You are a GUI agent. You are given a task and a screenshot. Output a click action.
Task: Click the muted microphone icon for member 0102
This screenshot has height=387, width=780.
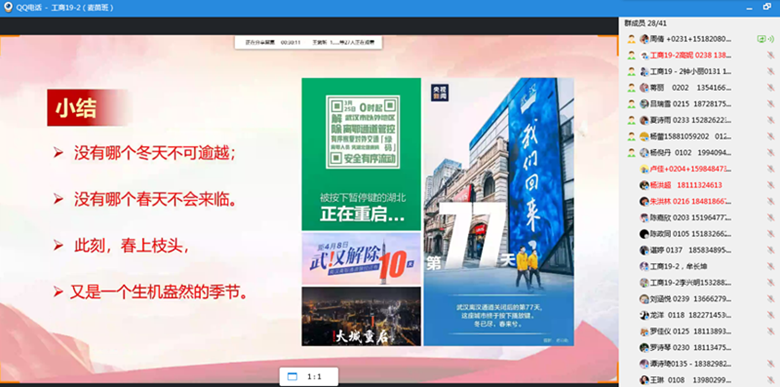pyautogui.click(x=771, y=152)
